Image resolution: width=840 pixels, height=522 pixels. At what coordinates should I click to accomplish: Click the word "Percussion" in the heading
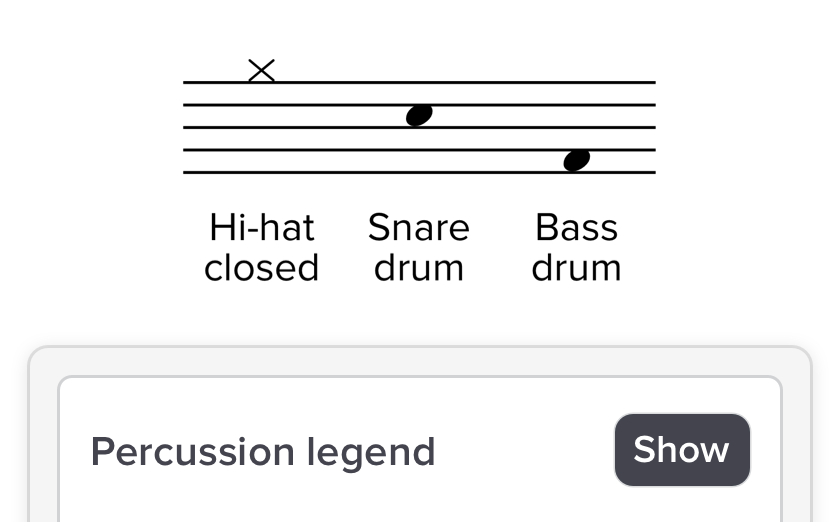click(x=176, y=452)
